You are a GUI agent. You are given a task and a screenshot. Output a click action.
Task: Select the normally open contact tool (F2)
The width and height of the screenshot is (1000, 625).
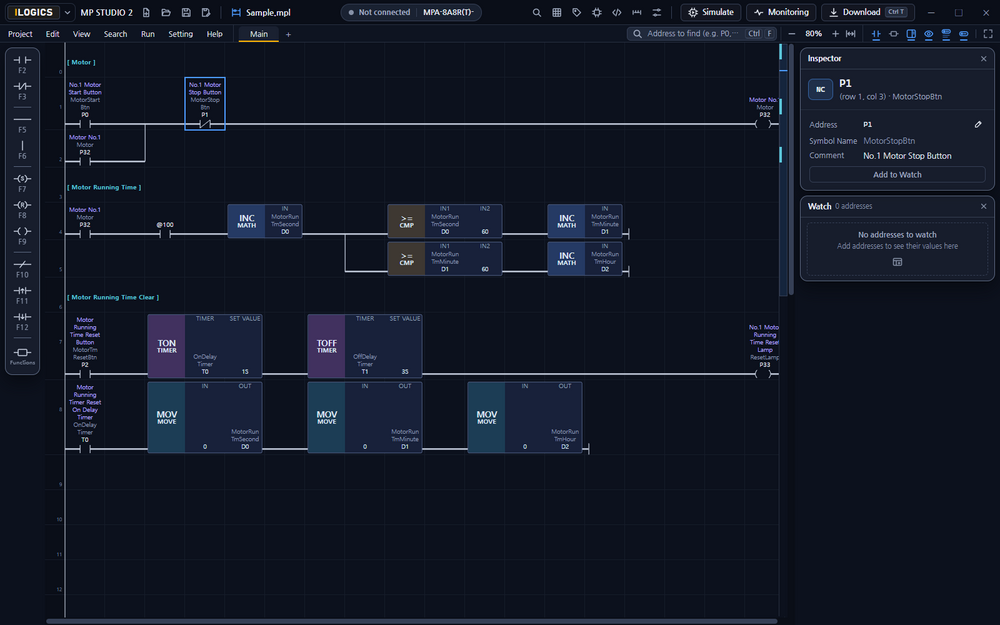pos(22,64)
